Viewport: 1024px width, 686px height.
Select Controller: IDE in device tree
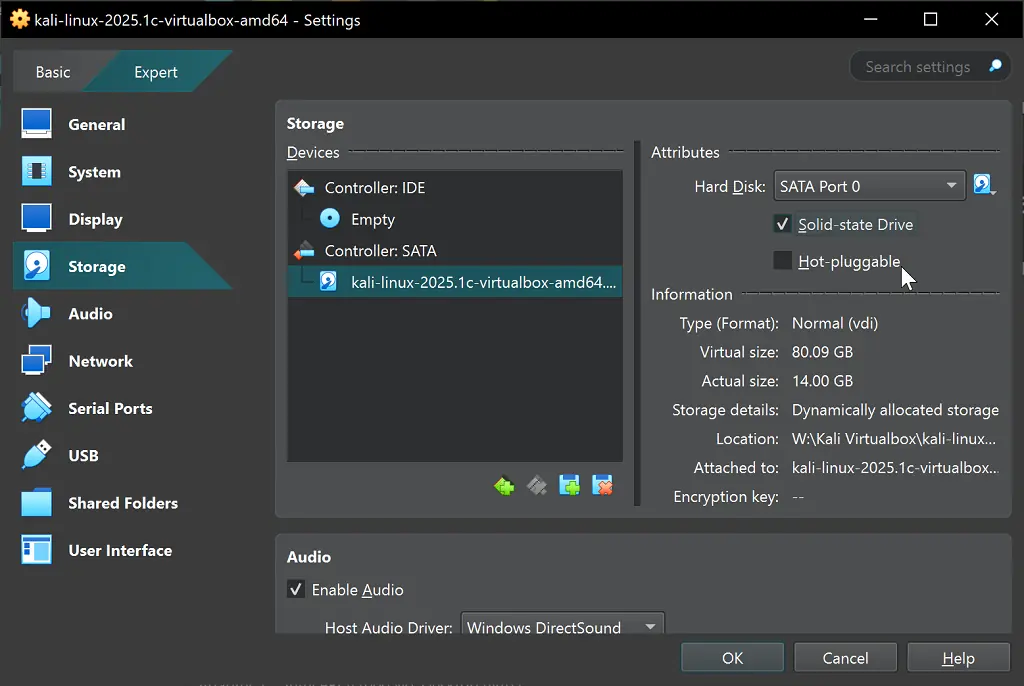455,188
